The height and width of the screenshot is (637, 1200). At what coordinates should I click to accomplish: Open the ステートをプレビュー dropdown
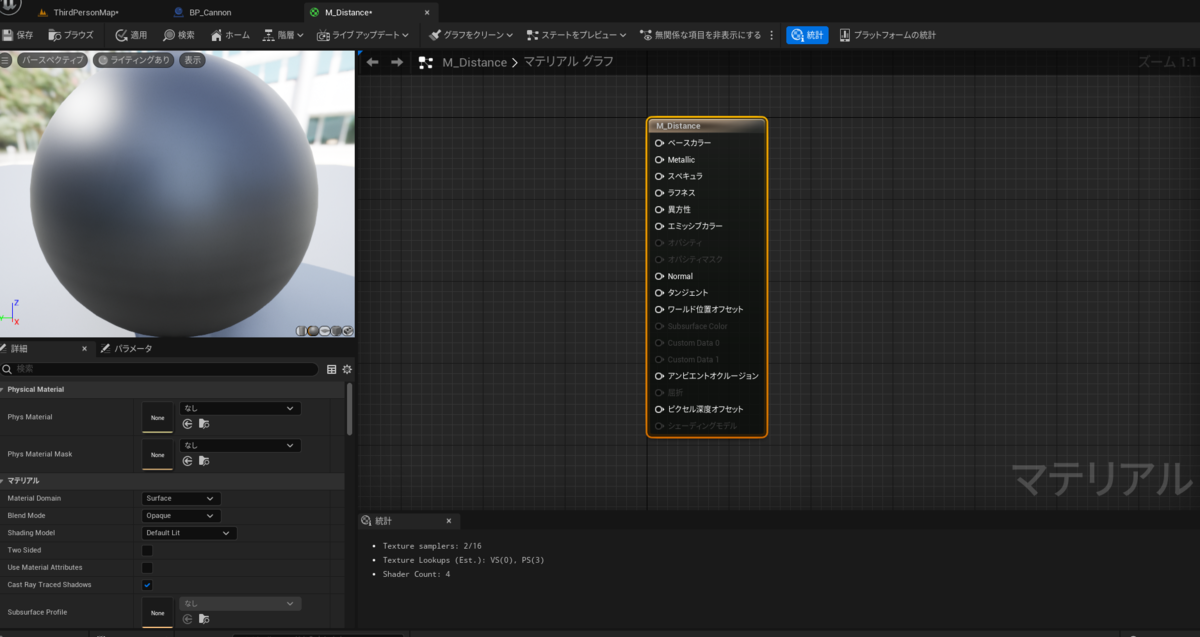pyautogui.click(x=576, y=35)
